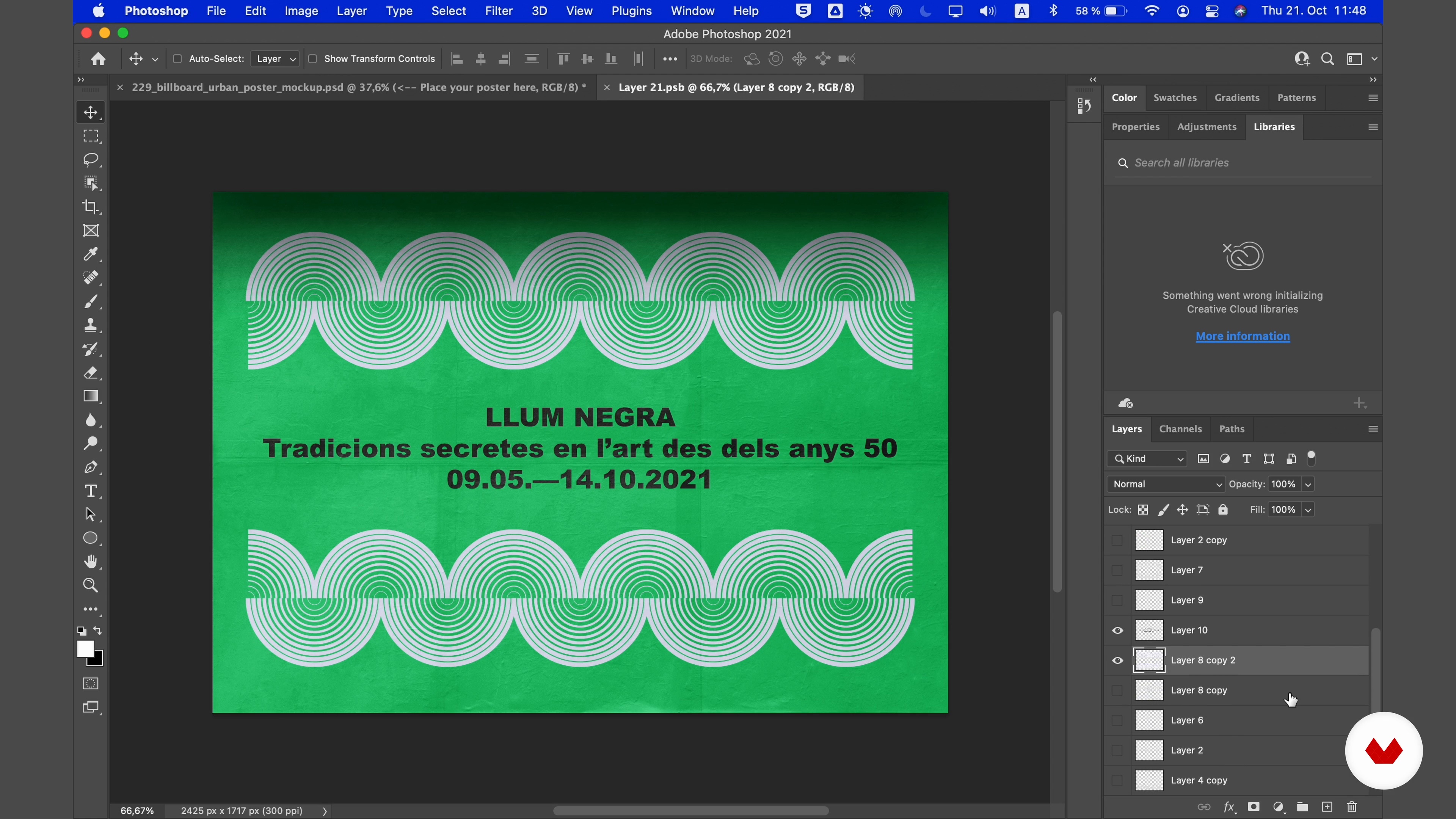1456x819 pixels.
Task: Select the Spot Healing Brush tool
Action: [x=91, y=278]
